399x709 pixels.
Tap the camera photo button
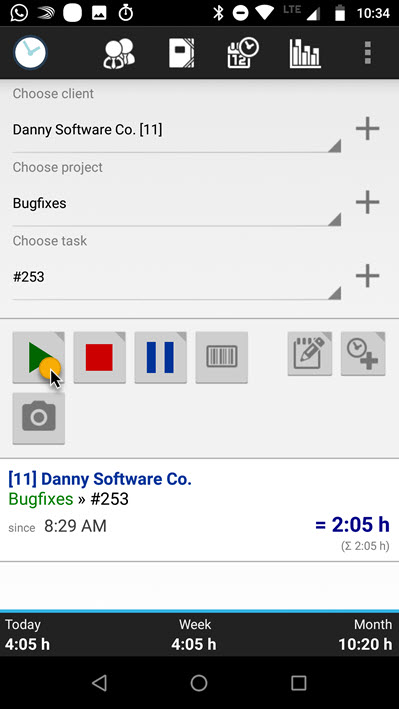(x=38, y=418)
